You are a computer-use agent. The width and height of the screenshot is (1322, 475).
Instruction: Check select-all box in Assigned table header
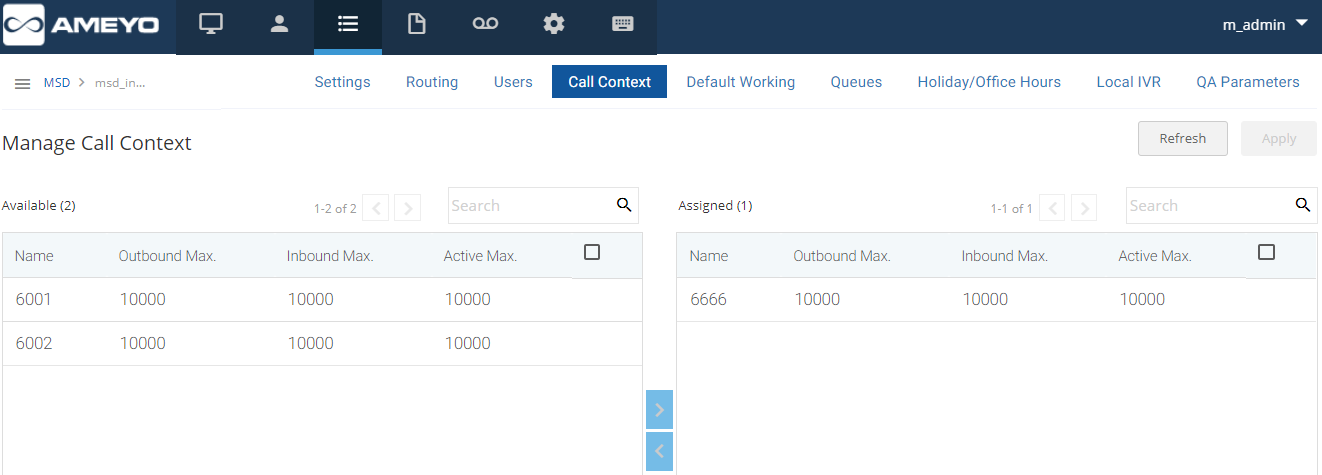[x=1267, y=252]
